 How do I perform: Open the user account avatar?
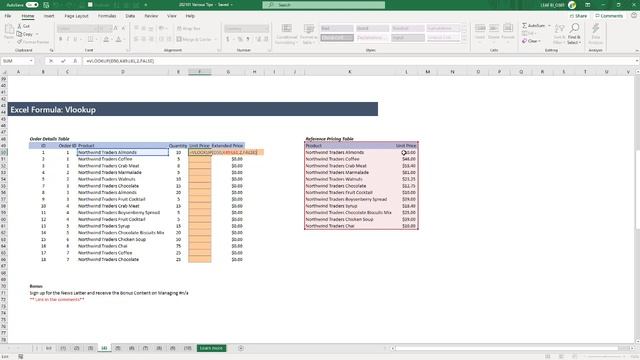[x=572, y=5]
